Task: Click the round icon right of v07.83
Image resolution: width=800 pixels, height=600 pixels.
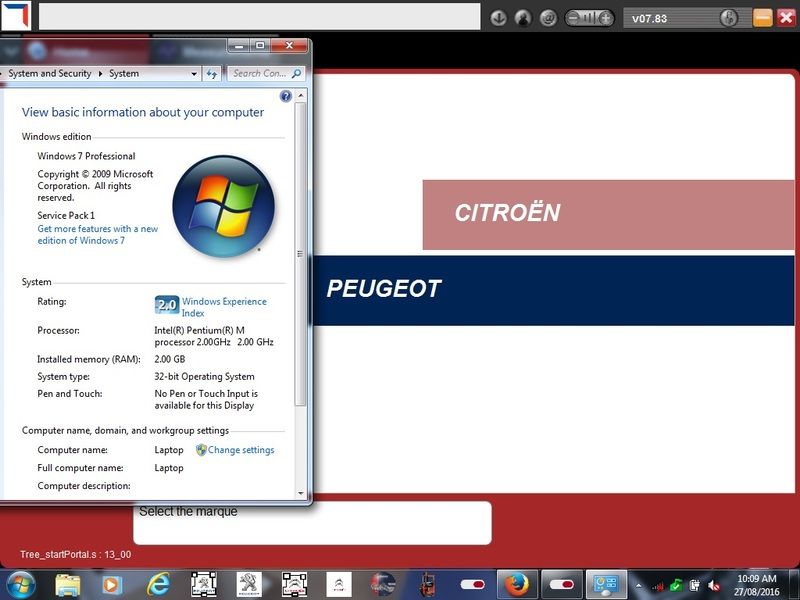Action: 729,18
